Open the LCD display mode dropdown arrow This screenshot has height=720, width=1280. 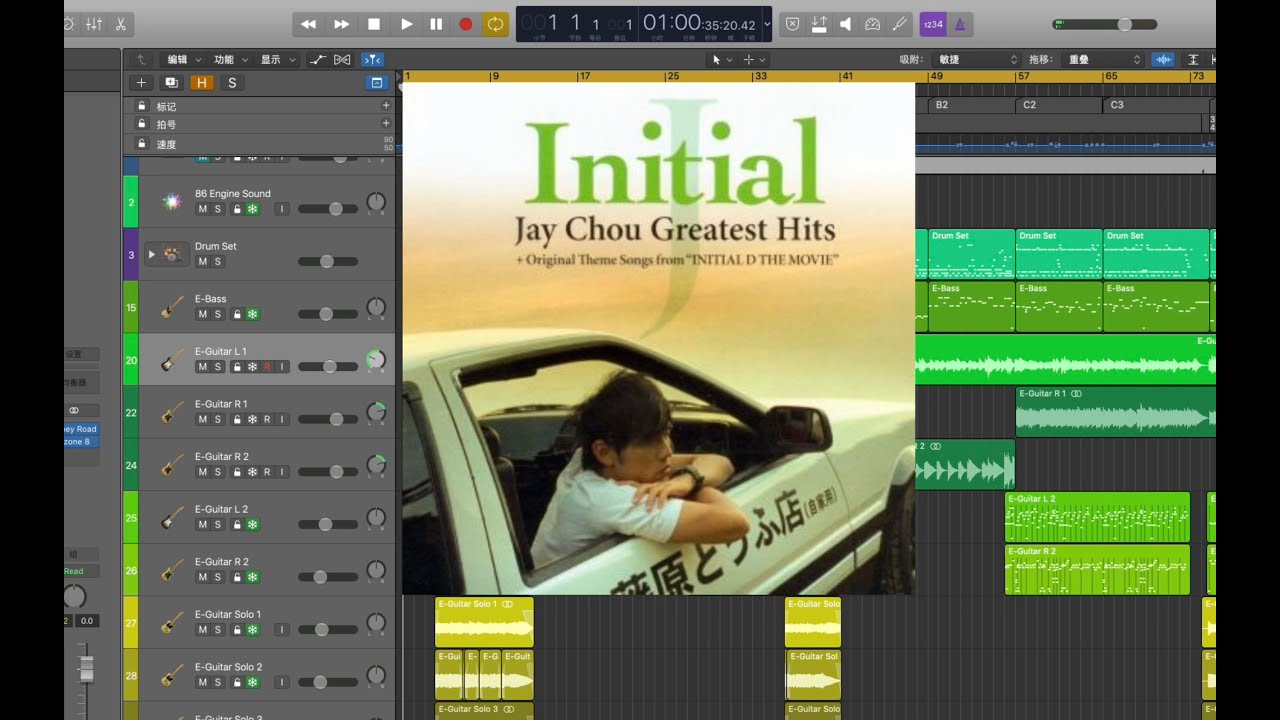coord(767,24)
